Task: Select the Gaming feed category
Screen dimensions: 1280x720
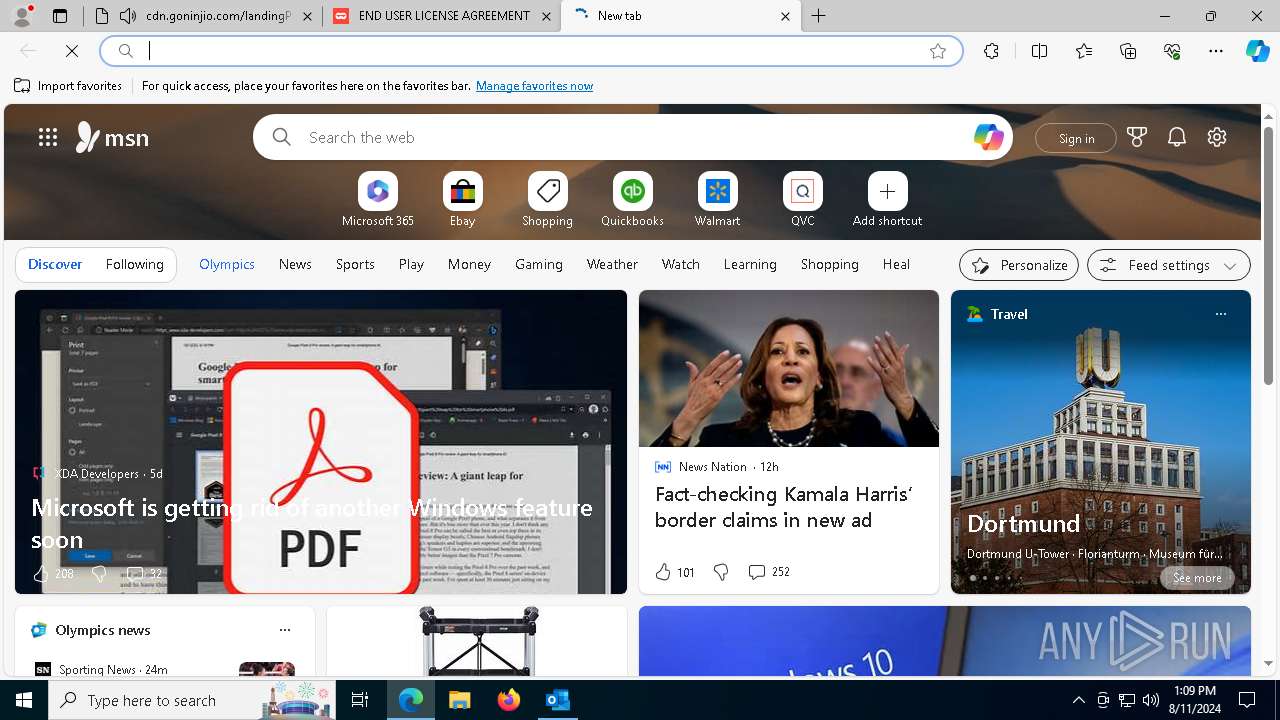Action: click(x=539, y=264)
